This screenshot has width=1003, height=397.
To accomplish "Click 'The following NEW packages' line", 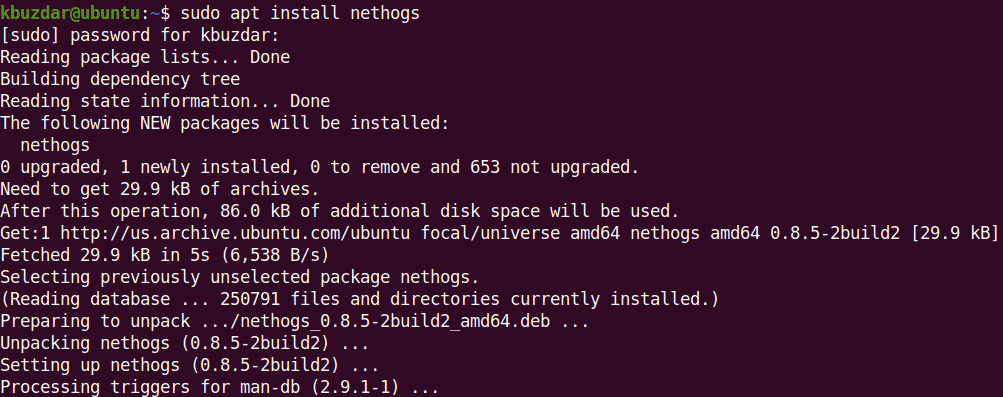I will point(225,123).
